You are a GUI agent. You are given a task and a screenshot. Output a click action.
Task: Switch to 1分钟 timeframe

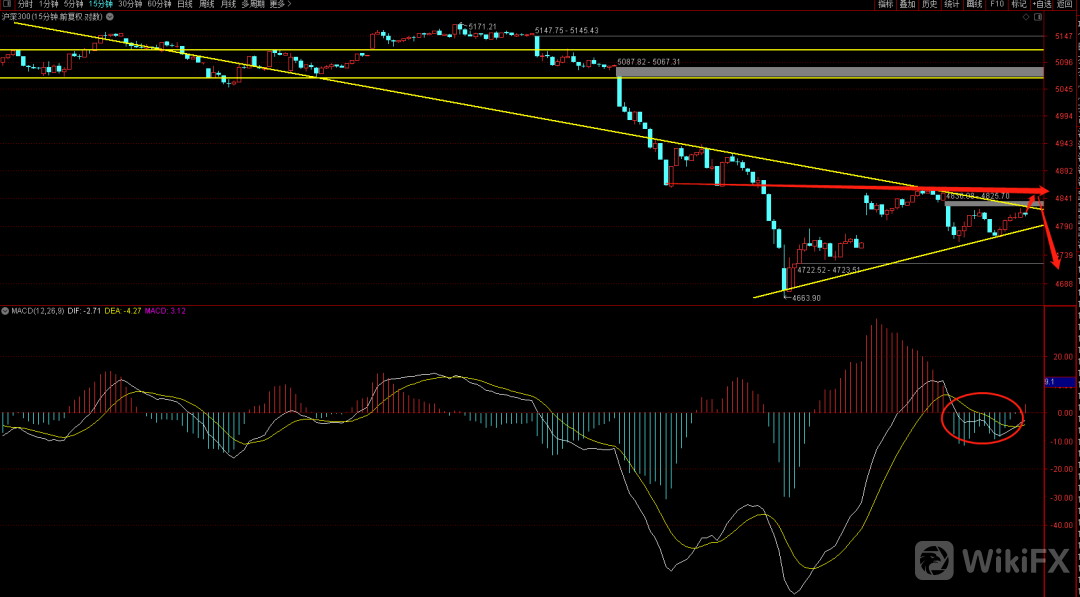[x=49, y=5]
